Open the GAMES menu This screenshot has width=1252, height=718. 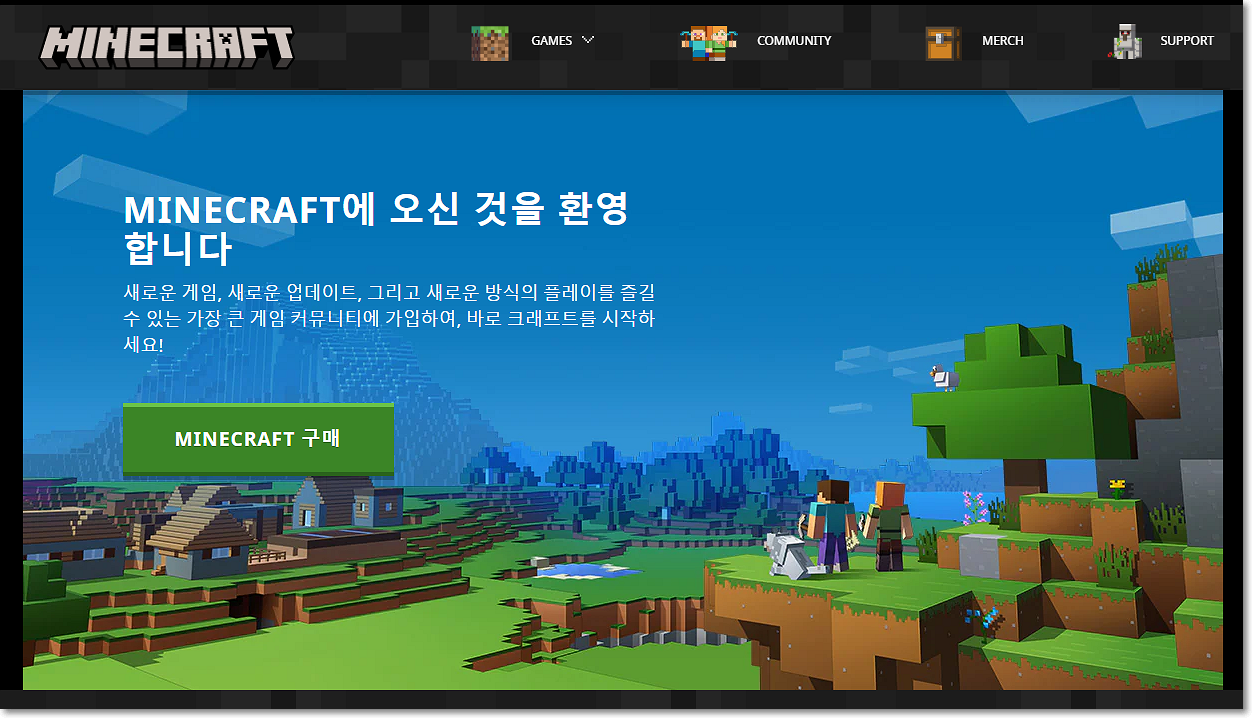coord(551,41)
